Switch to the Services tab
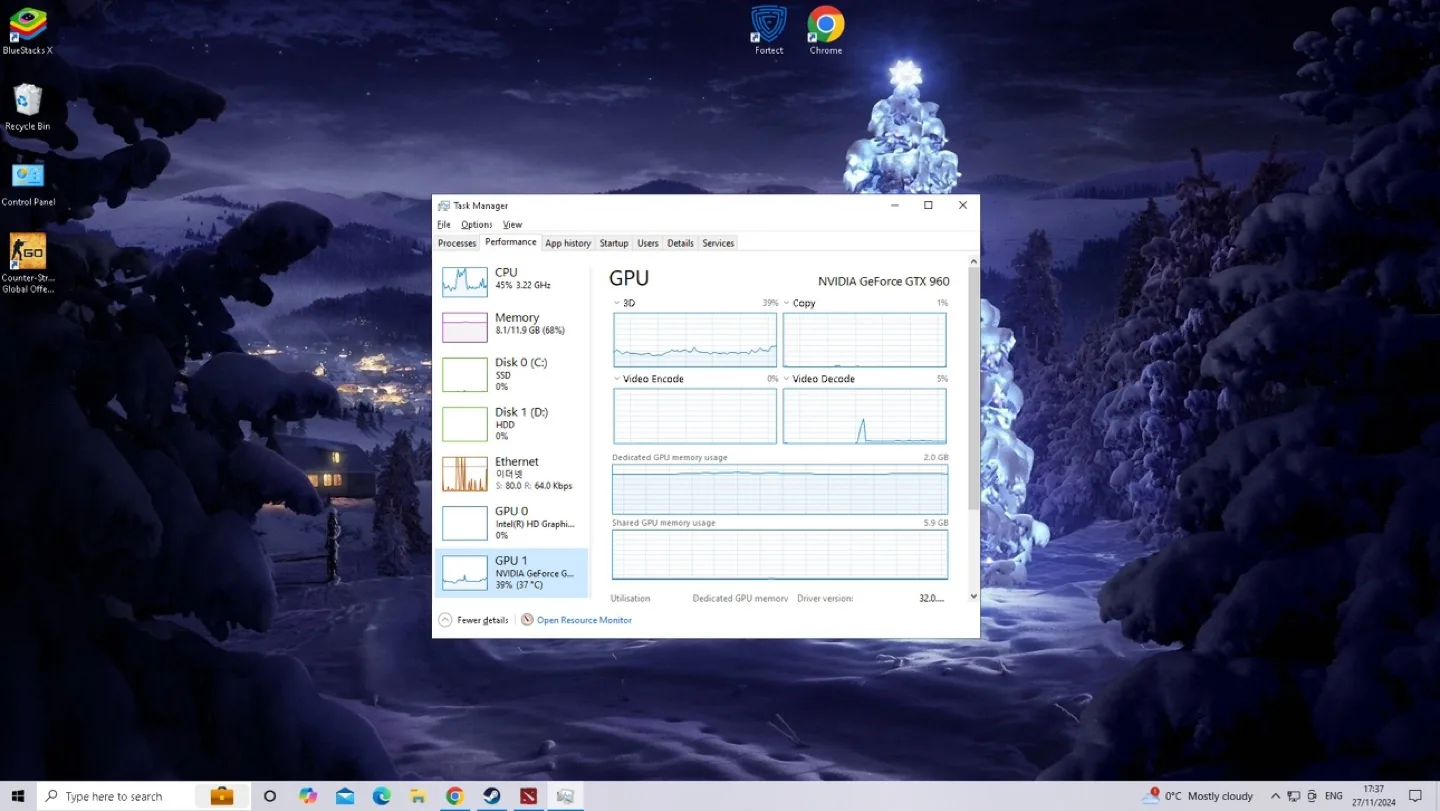 pyautogui.click(x=718, y=243)
